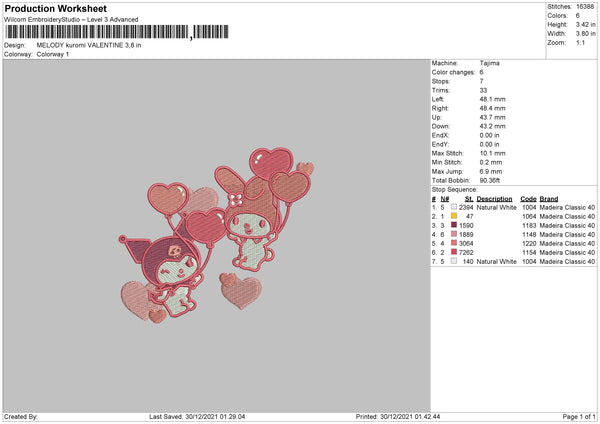600x424 pixels.
Task: Click the EndX value '0.00 in'
Action: (x=489, y=135)
